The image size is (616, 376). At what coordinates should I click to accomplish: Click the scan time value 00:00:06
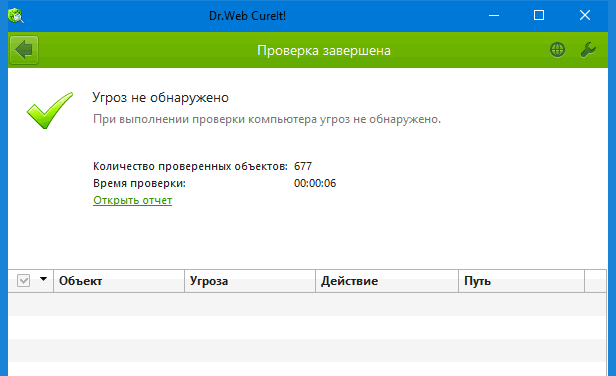315,183
